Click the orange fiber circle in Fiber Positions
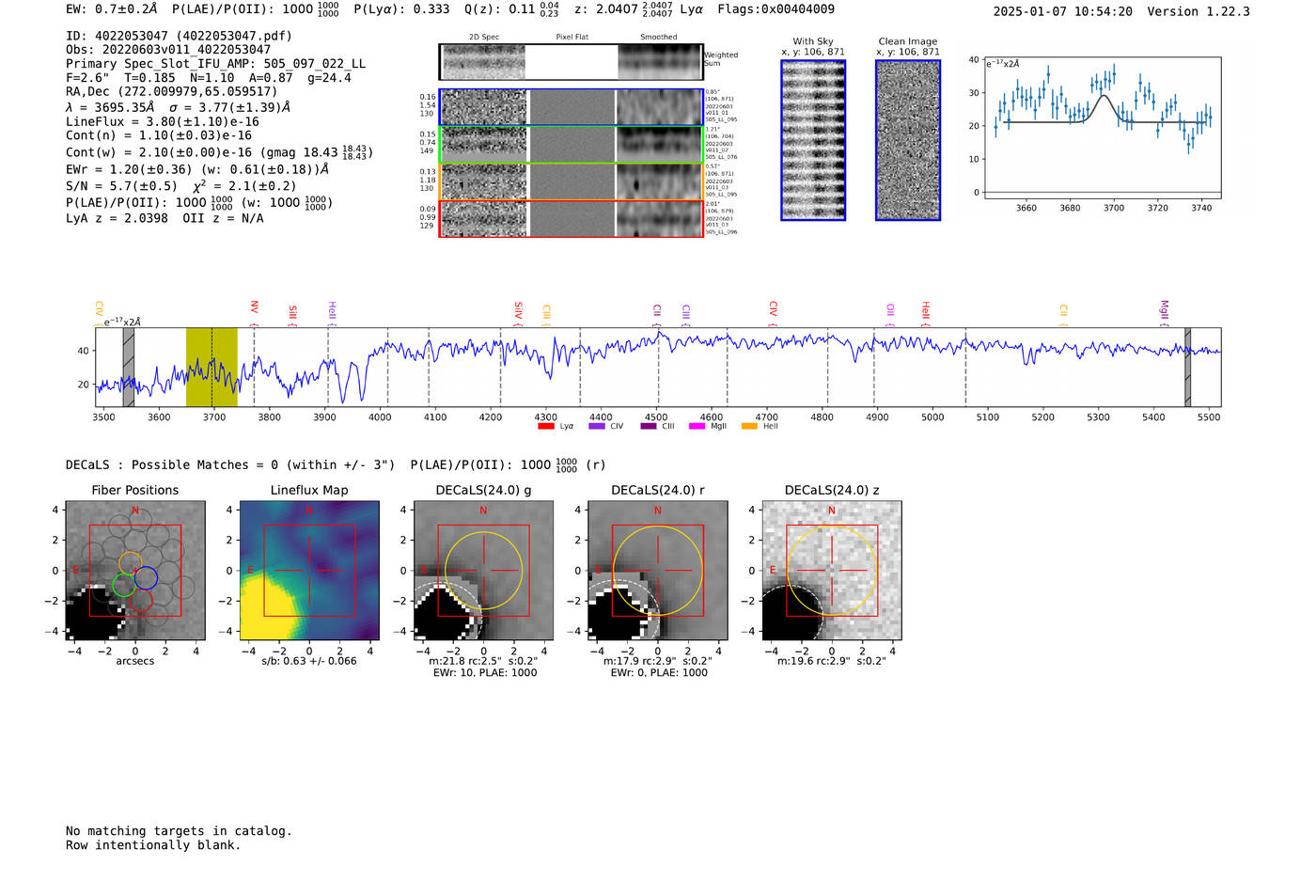 coord(131,564)
